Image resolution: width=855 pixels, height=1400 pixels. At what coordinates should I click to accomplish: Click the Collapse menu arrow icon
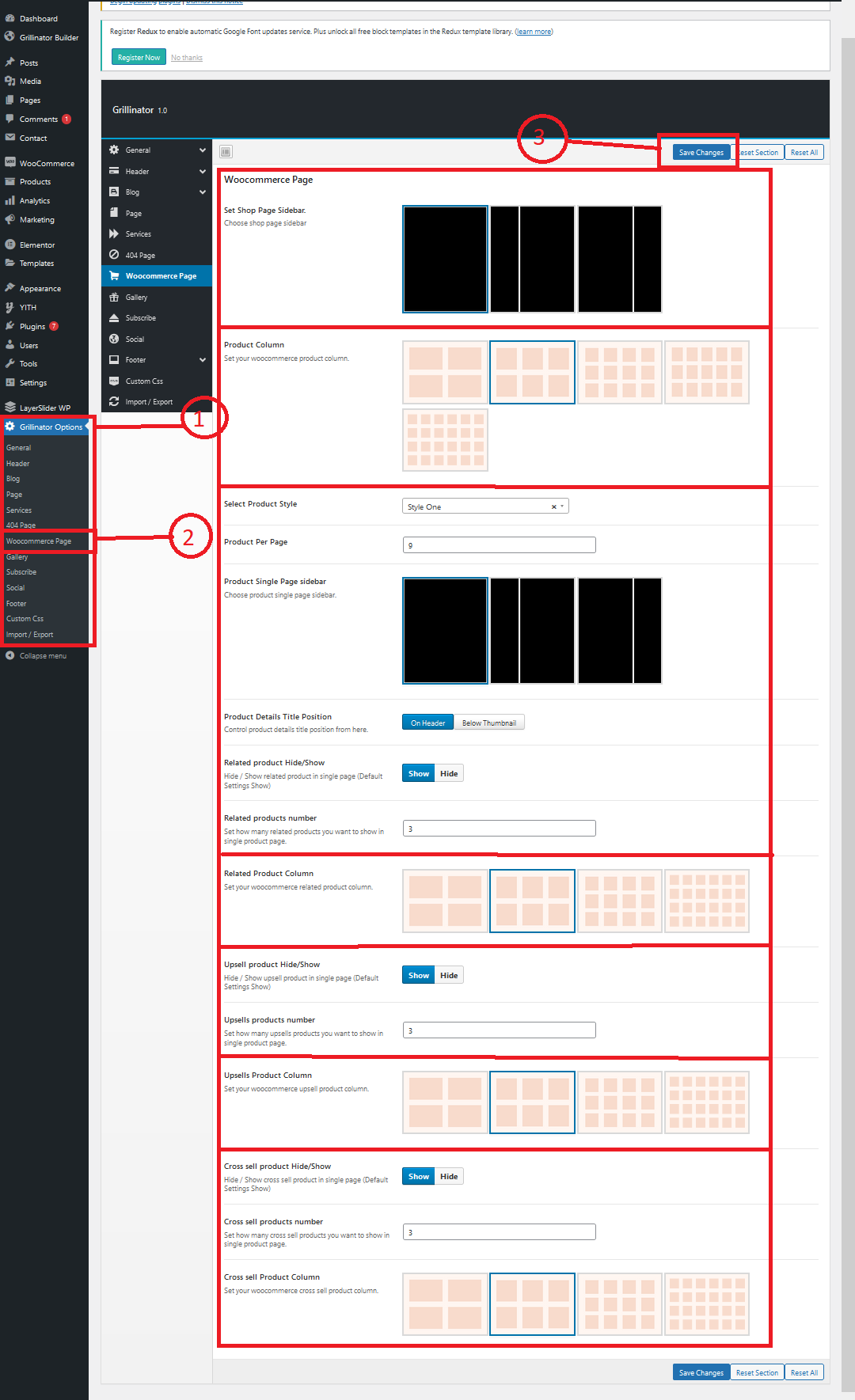[x=9, y=655]
